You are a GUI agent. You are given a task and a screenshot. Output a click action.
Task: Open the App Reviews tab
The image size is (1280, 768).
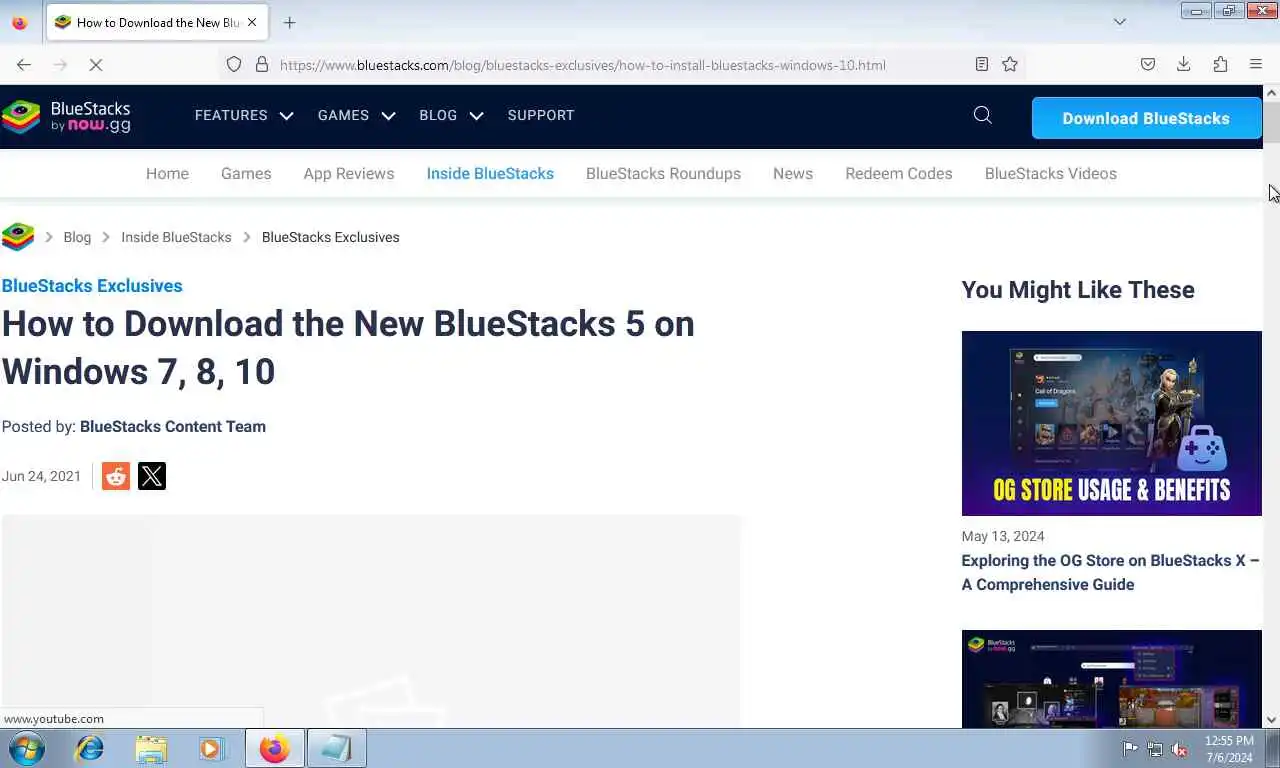[x=349, y=173]
